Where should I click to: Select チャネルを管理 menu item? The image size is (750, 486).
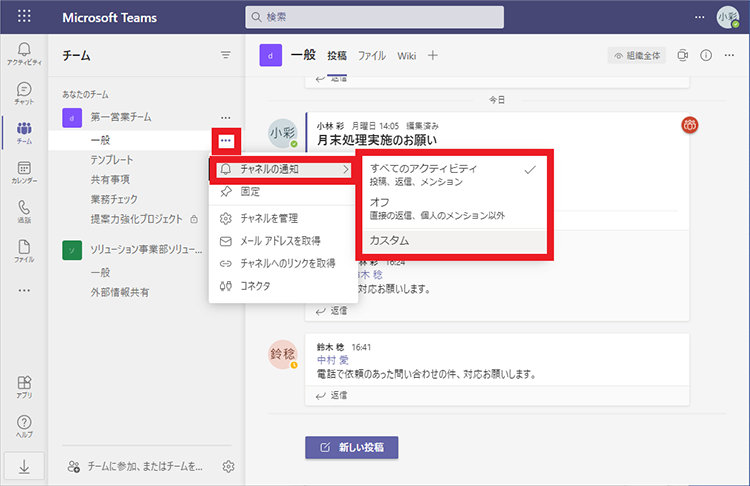coord(284,219)
